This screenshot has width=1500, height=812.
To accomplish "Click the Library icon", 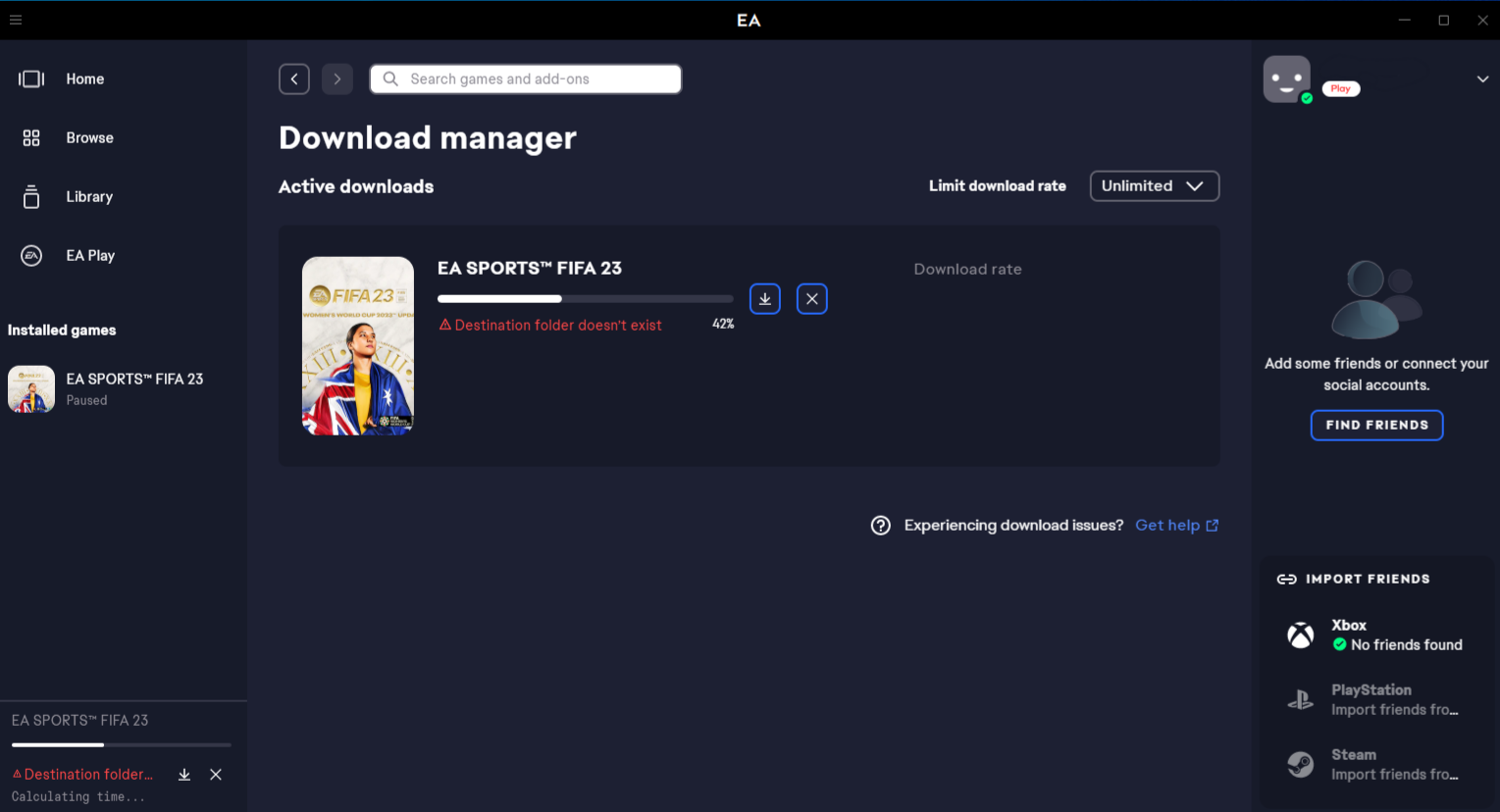I will (31, 196).
